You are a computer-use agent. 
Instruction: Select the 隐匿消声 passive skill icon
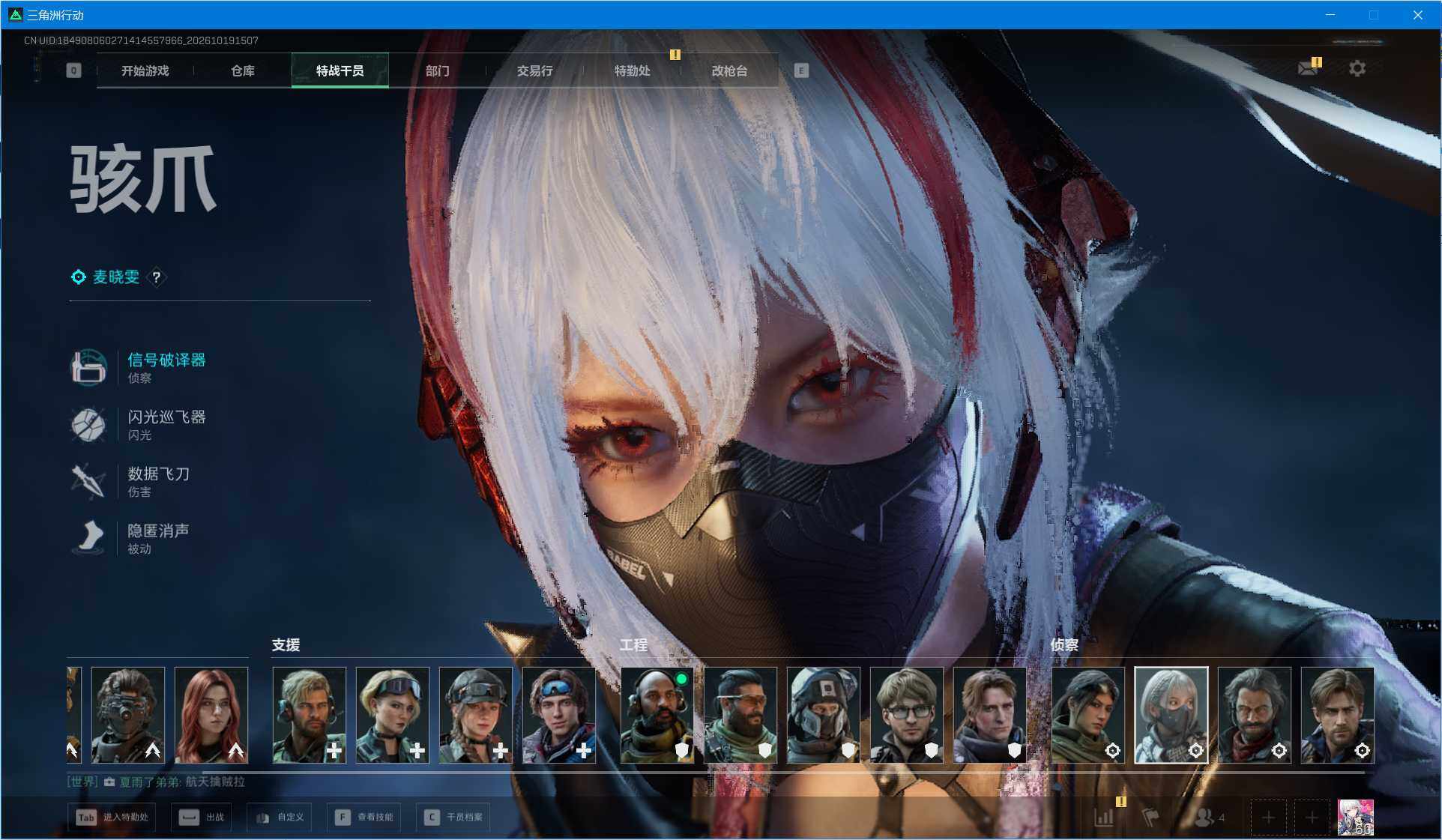[x=88, y=537]
